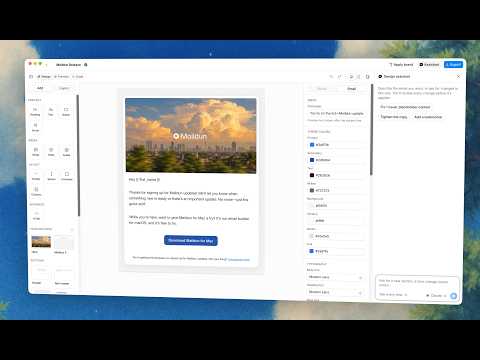Select the clouds hero image thumbnail
480x360 pixels.
coord(41,242)
